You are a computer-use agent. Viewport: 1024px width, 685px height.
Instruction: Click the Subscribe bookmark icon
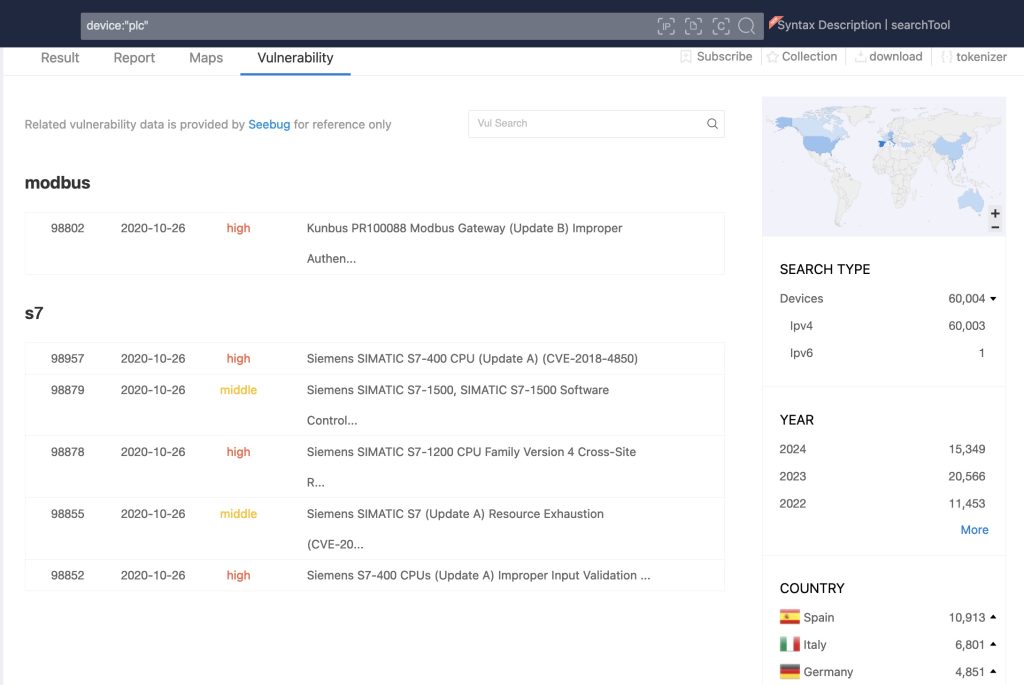tap(686, 57)
